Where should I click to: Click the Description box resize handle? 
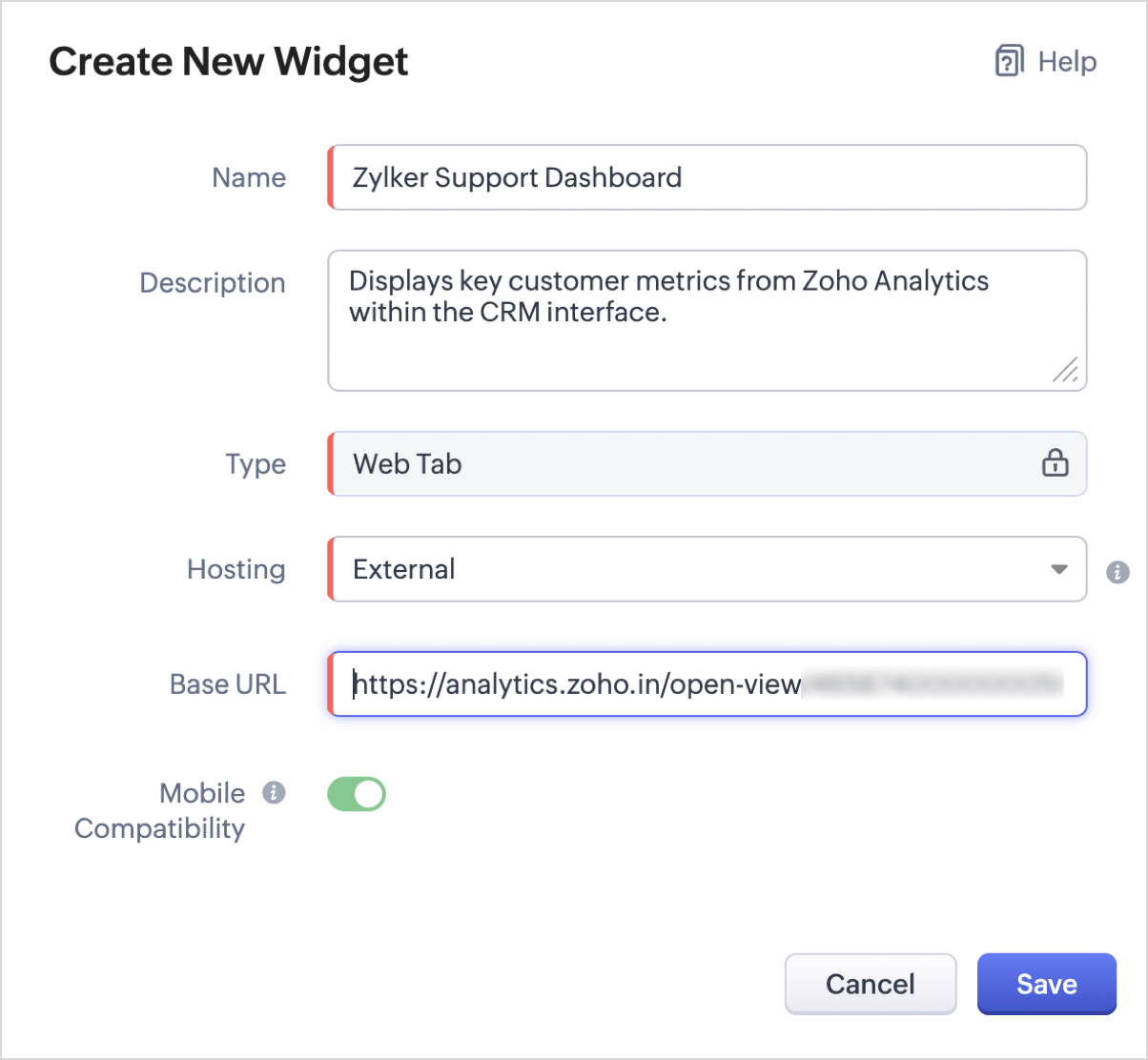(1065, 370)
